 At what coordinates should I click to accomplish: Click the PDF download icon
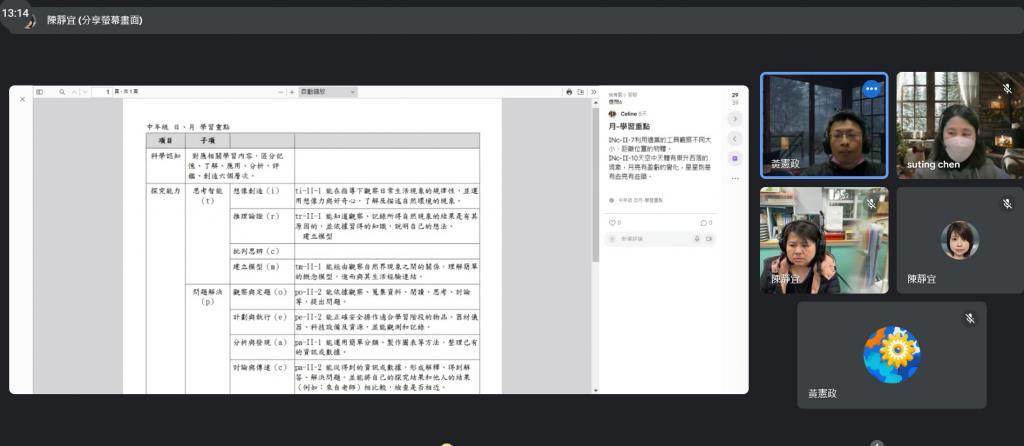pos(580,92)
